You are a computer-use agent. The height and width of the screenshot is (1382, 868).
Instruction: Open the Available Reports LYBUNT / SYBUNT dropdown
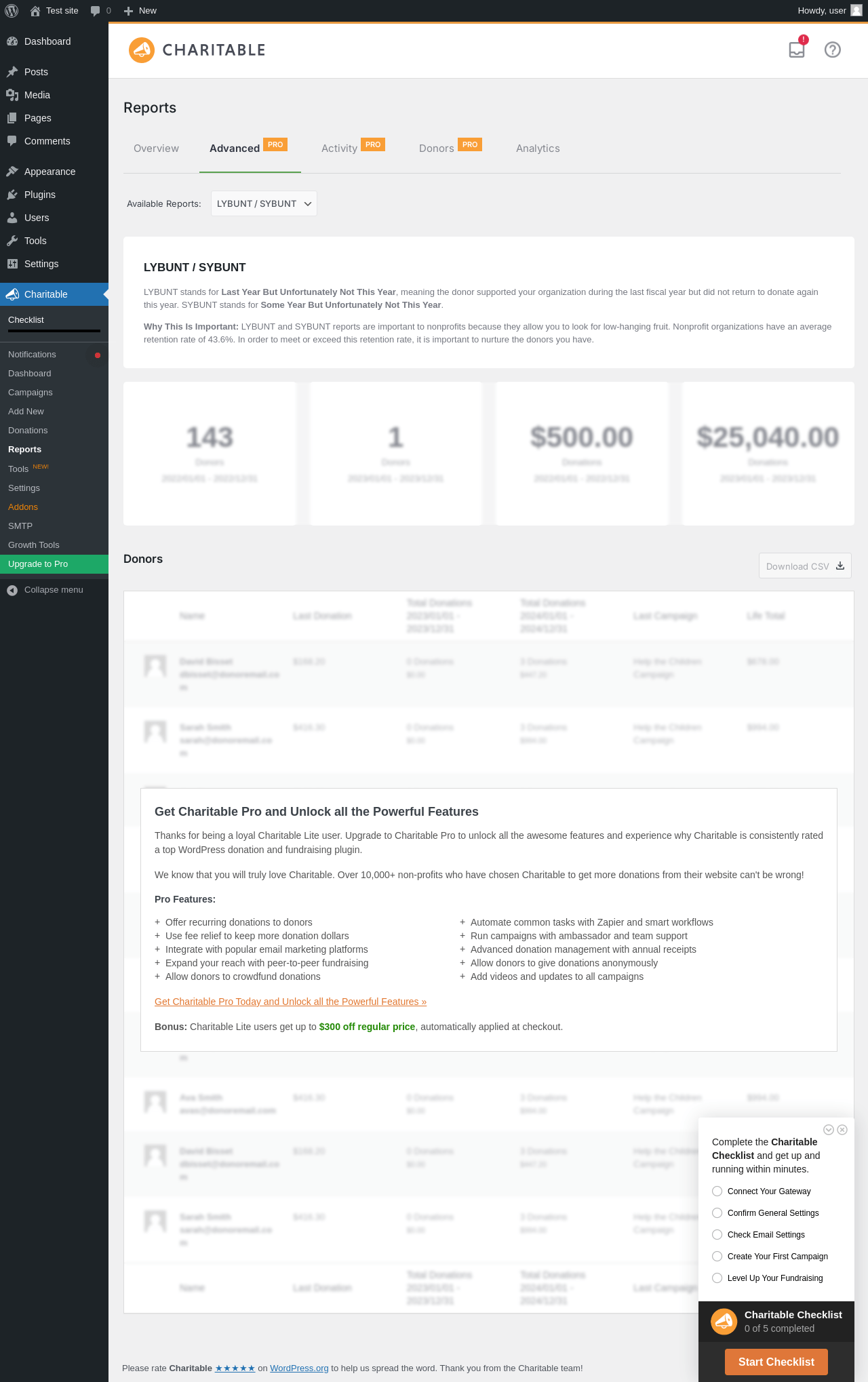264,203
